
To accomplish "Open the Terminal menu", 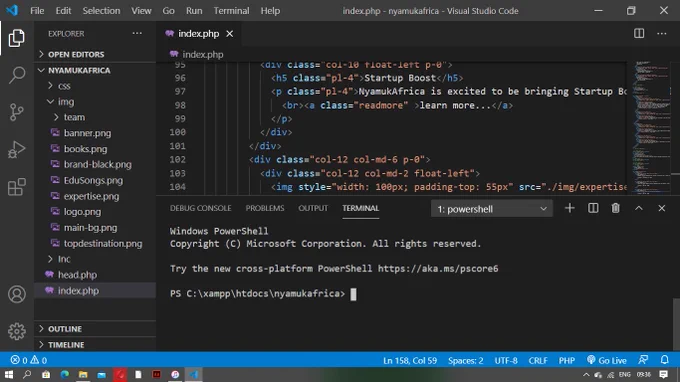I will [231, 11].
